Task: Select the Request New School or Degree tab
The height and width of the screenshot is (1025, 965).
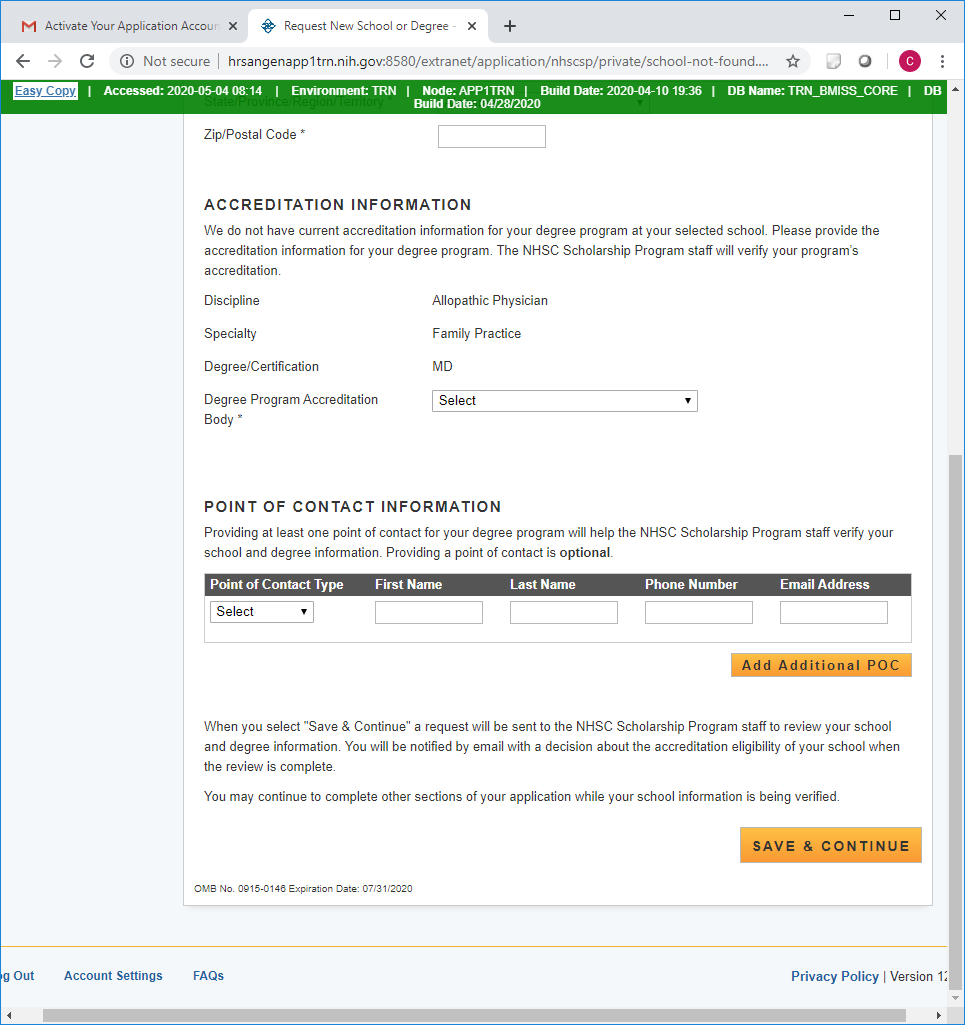Action: 365,26
